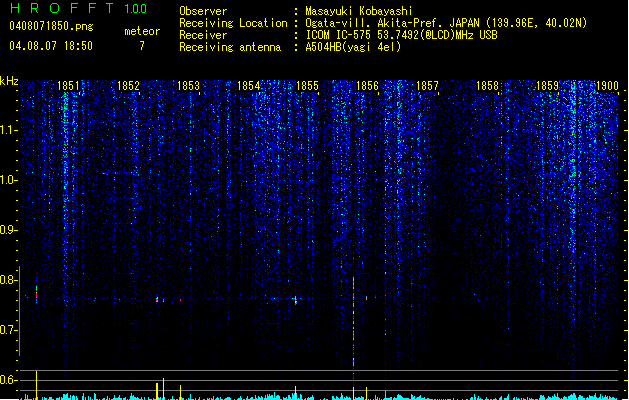Select the filename 0408071850.png

(x=51, y=26)
